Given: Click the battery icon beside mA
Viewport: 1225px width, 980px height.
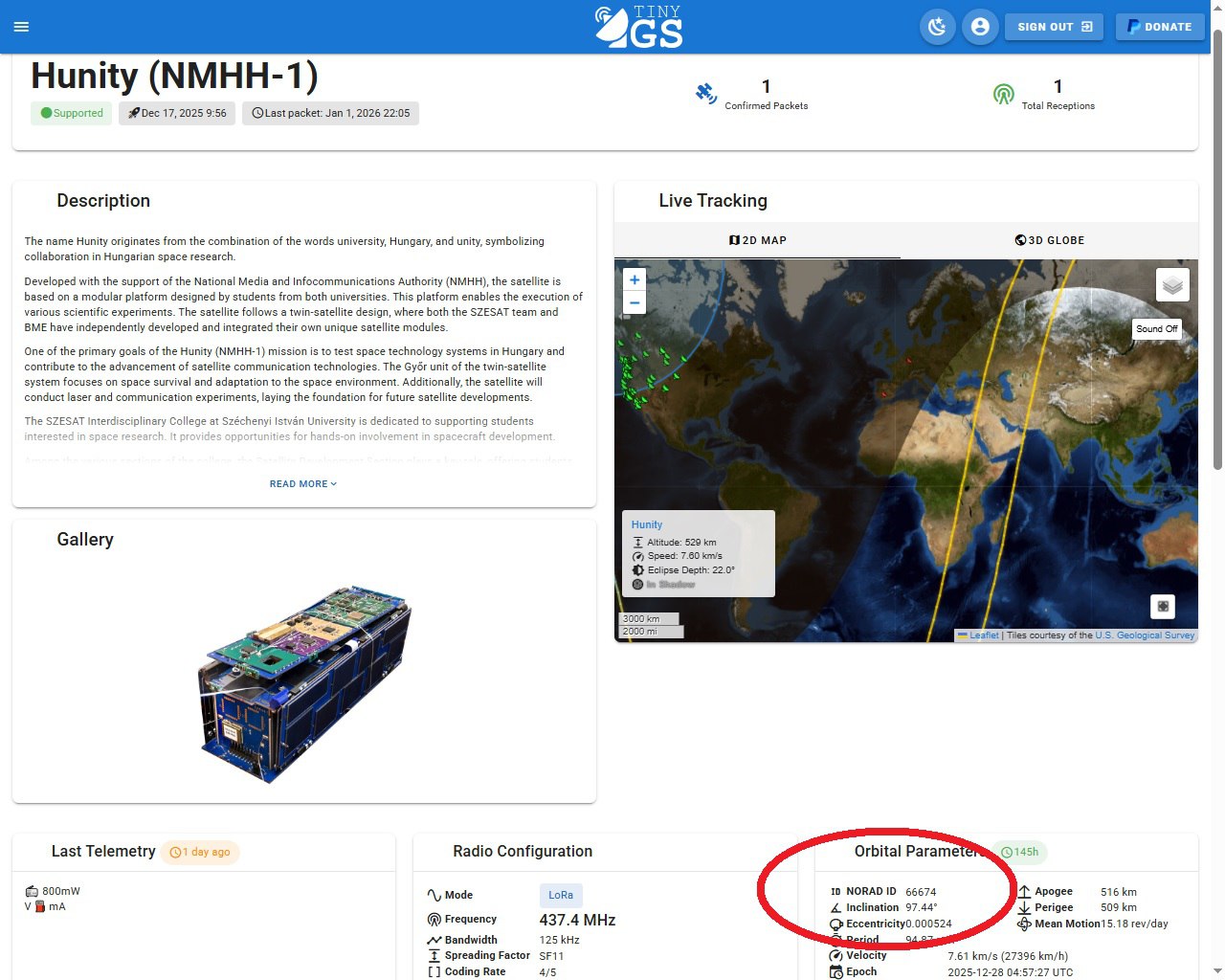Looking at the screenshot, I should (40, 906).
